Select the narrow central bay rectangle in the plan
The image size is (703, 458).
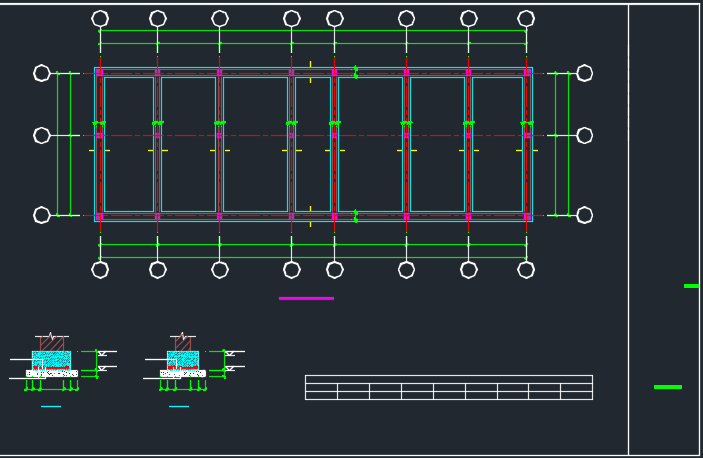point(313,144)
